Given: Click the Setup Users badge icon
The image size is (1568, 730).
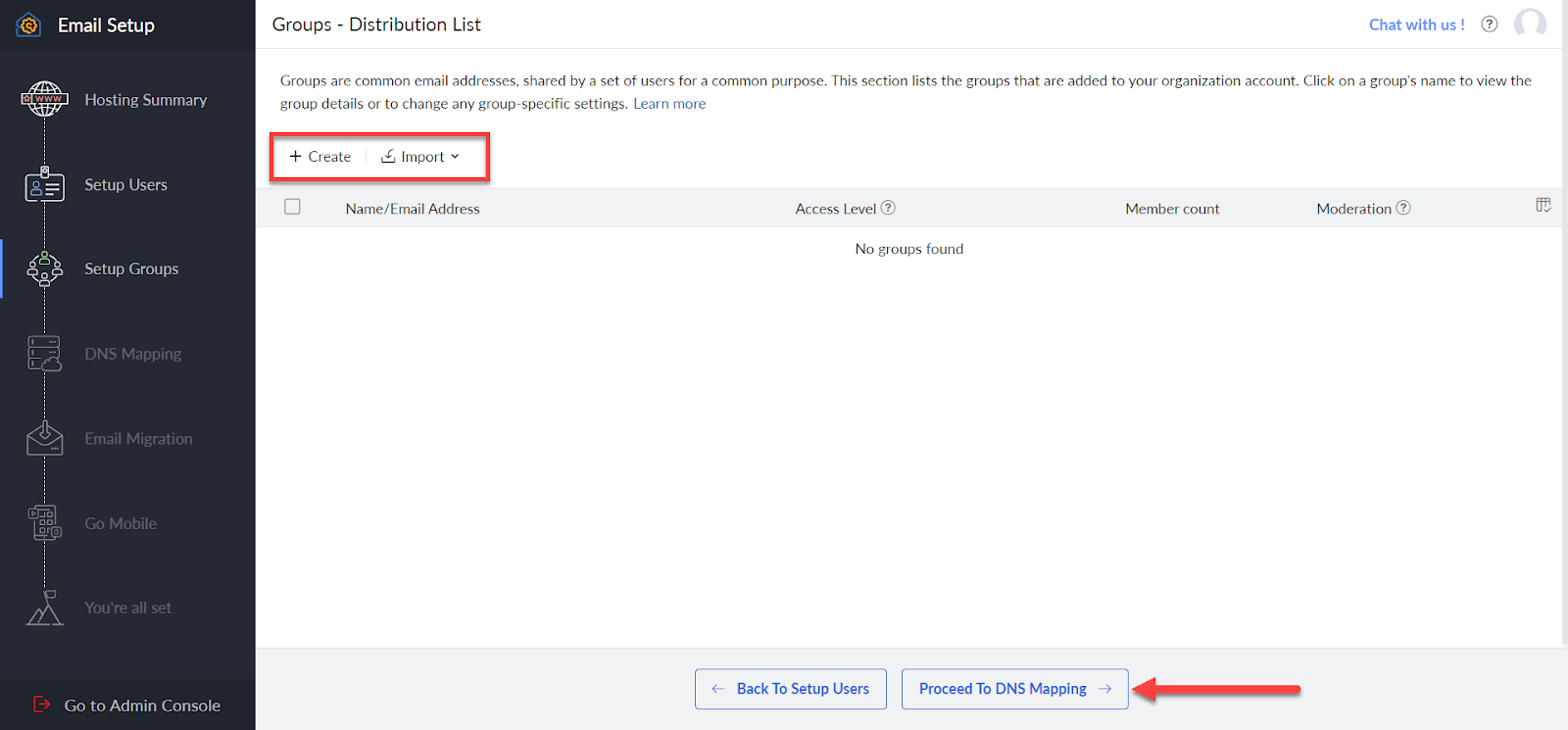Looking at the screenshot, I should click(x=45, y=184).
